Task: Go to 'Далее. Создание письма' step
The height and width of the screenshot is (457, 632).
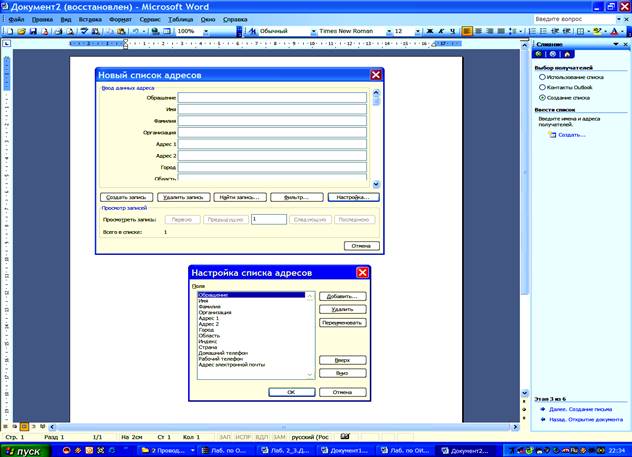Action: tap(580, 409)
